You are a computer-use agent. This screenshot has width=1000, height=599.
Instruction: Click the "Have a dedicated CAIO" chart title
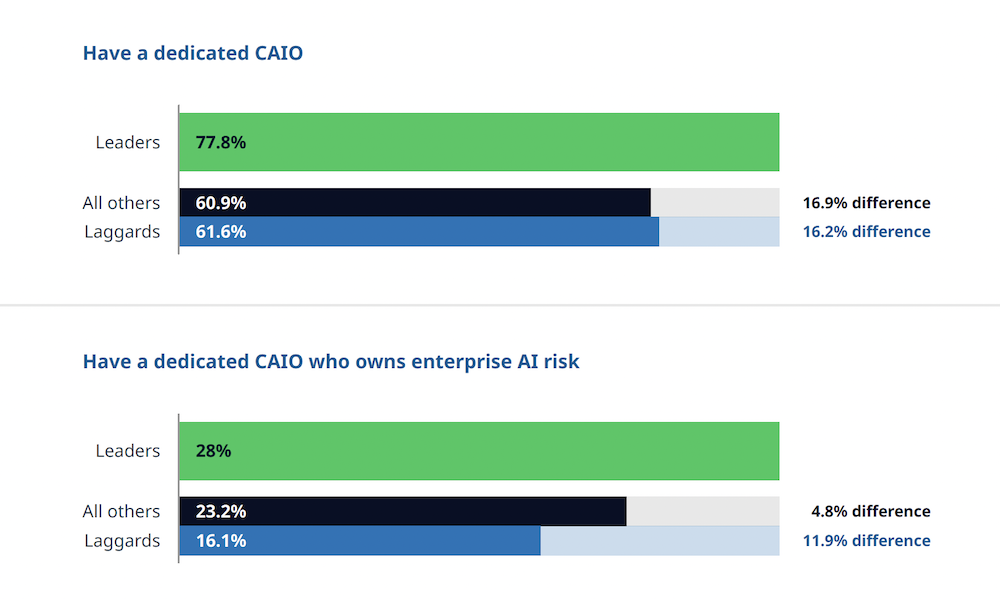click(192, 53)
